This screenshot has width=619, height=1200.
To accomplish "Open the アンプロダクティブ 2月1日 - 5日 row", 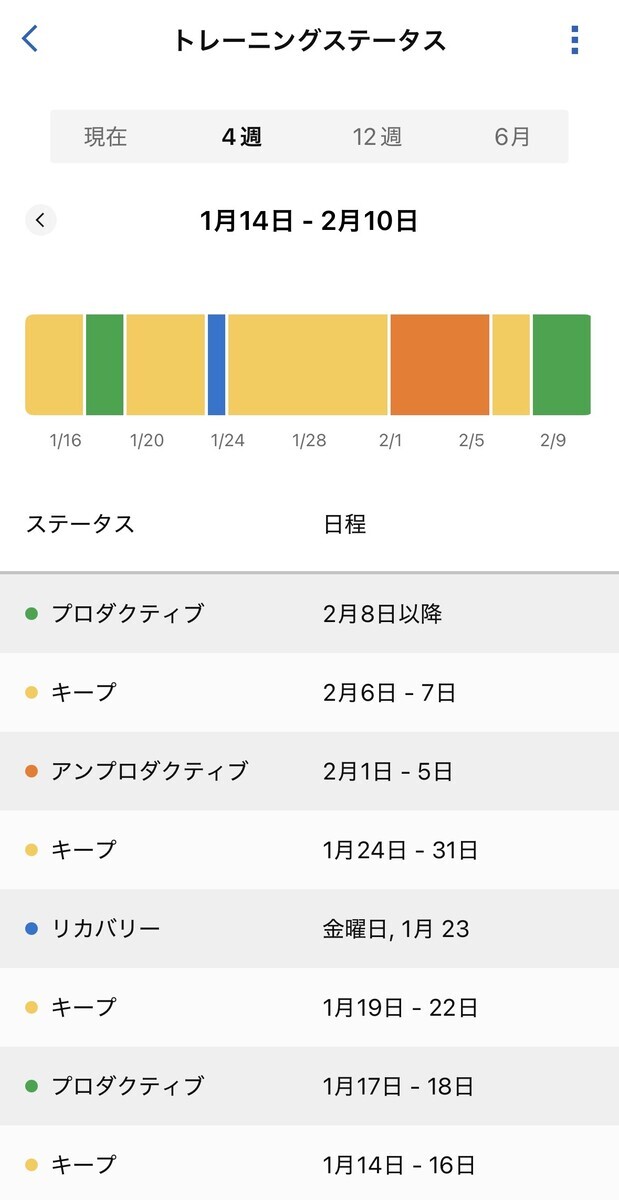I will click(x=309, y=771).
